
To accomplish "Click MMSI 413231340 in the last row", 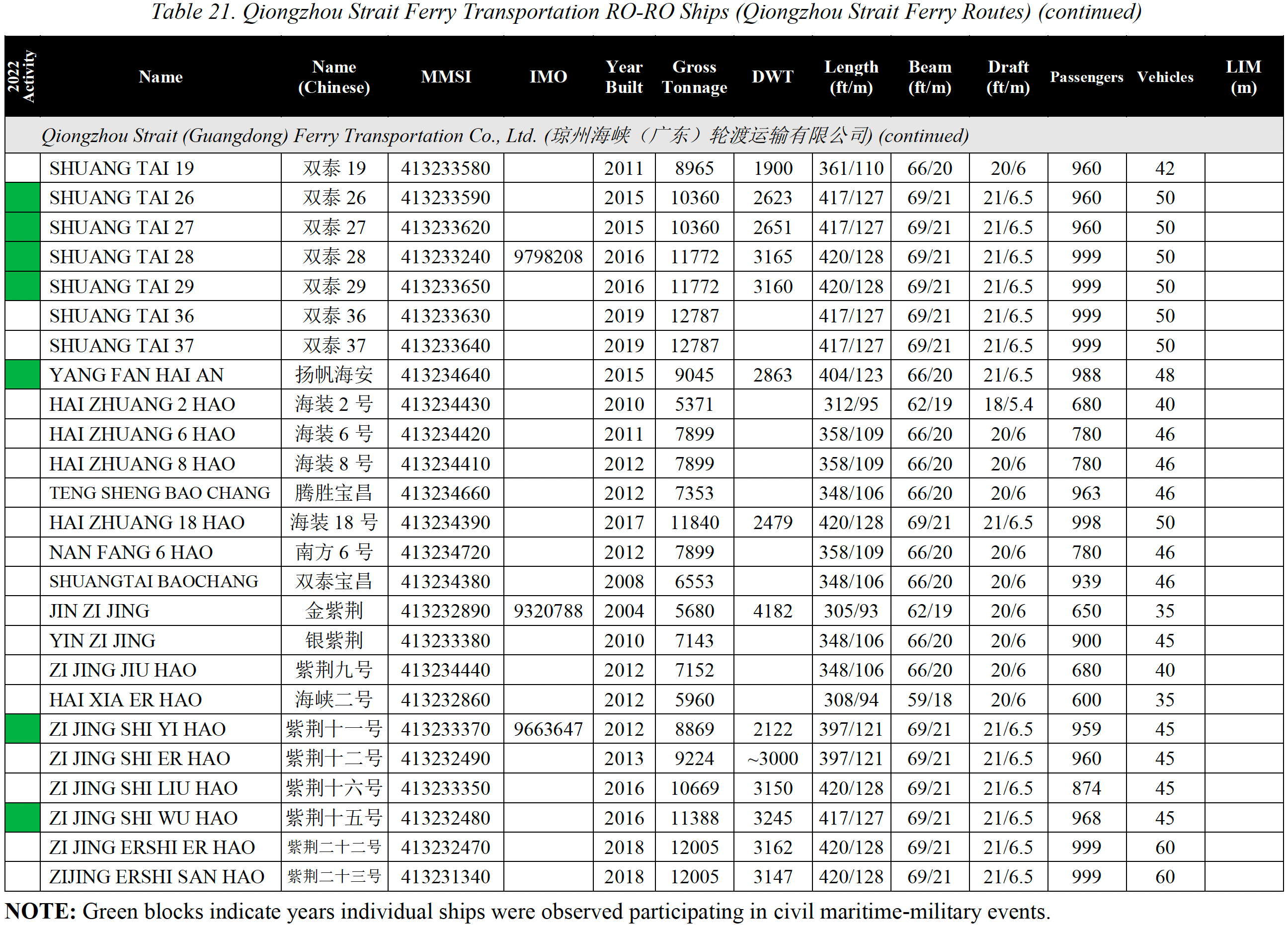I will (446, 877).
